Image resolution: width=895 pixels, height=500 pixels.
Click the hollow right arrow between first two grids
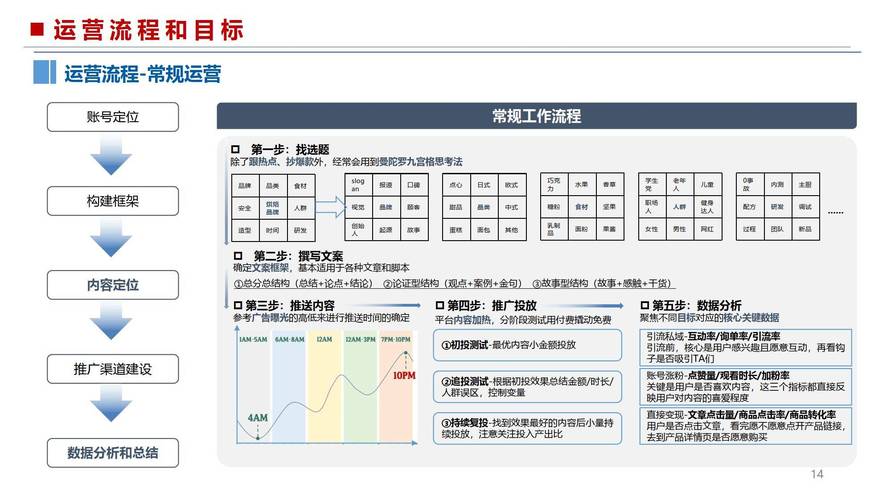click(x=330, y=207)
